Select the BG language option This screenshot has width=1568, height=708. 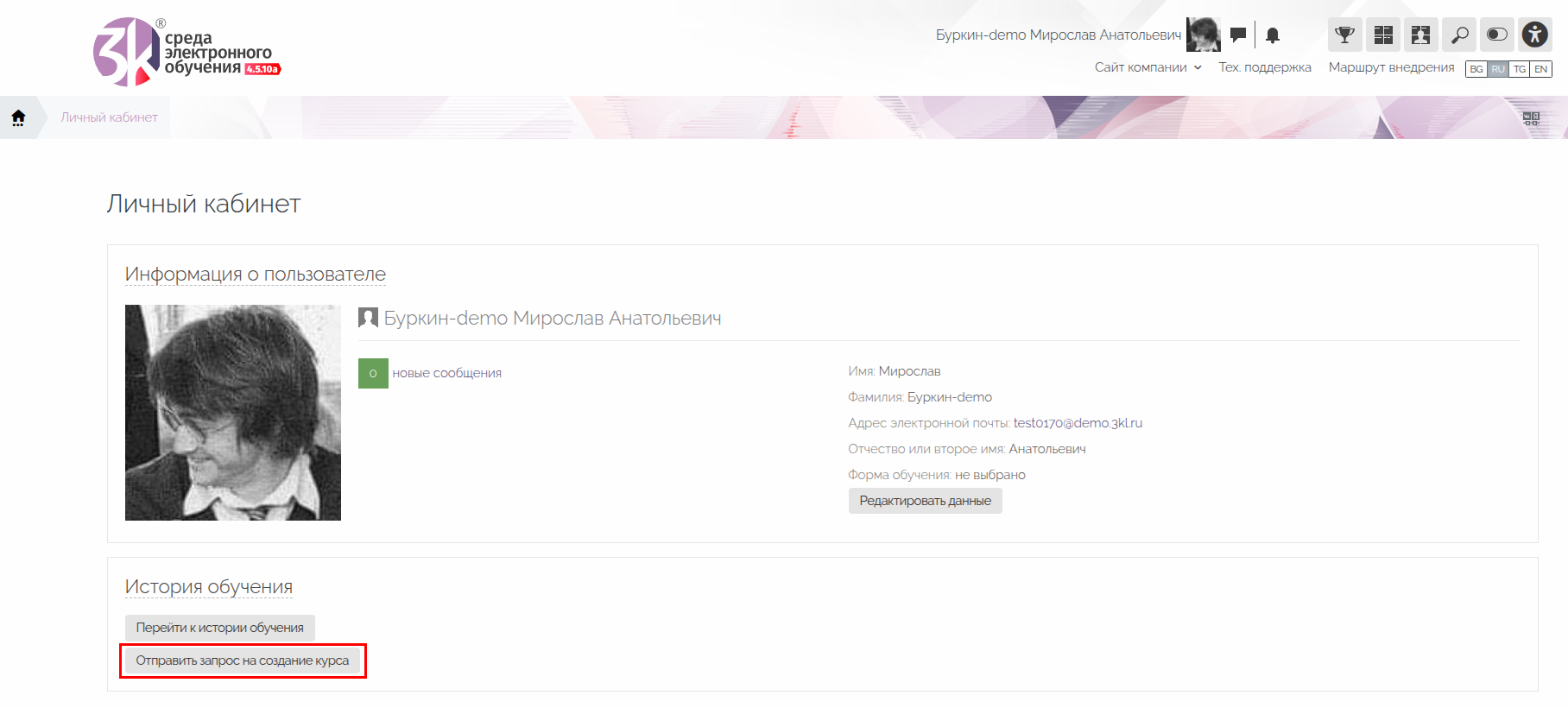[x=1476, y=69]
